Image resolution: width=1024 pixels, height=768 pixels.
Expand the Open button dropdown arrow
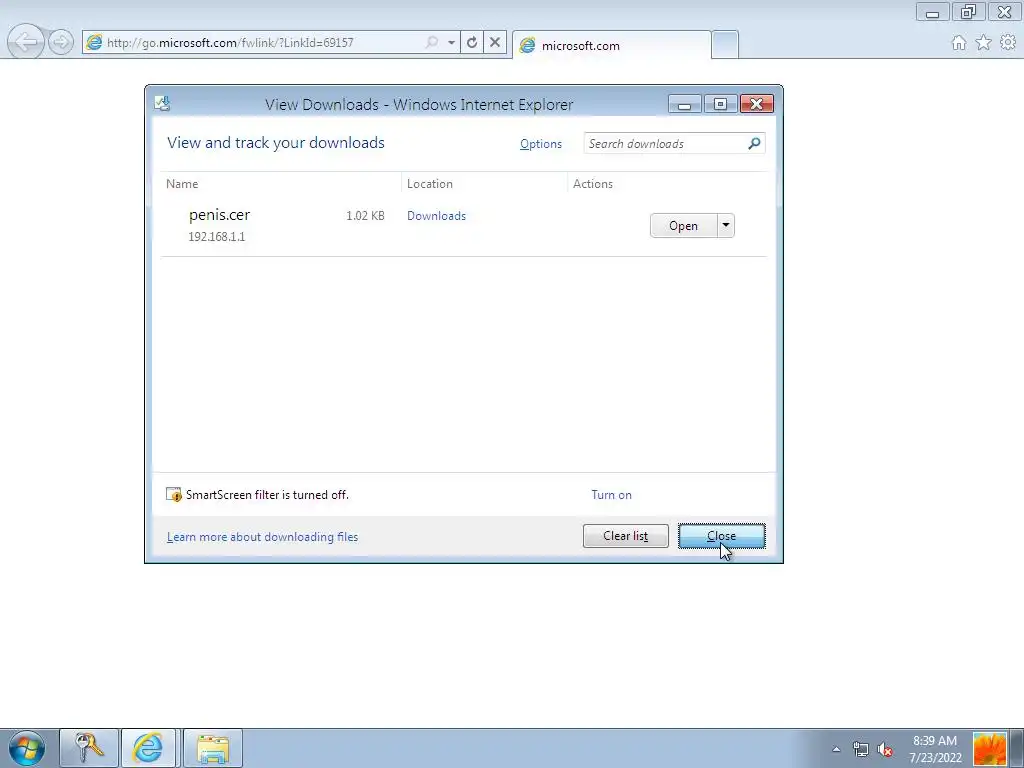[x=726, y=225]
